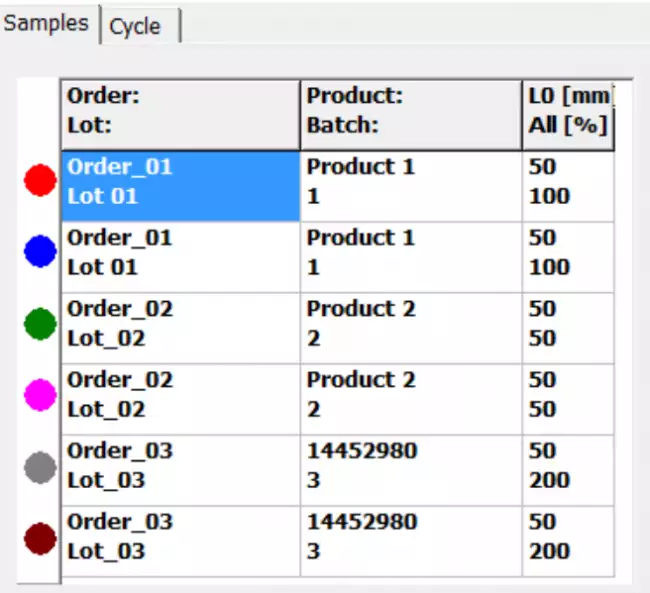The image size is (650, 593).
Task: Select the Order_01 cell in the blue row
Action: click(180, 254)
